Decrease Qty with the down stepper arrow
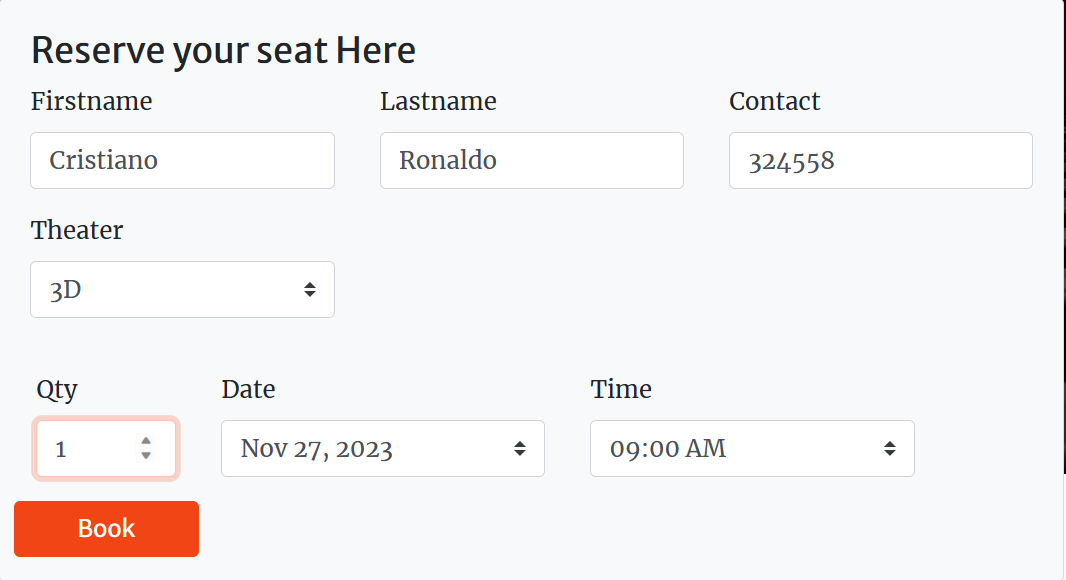This screenshot has height=580, width=1066. tap(146, 456)
